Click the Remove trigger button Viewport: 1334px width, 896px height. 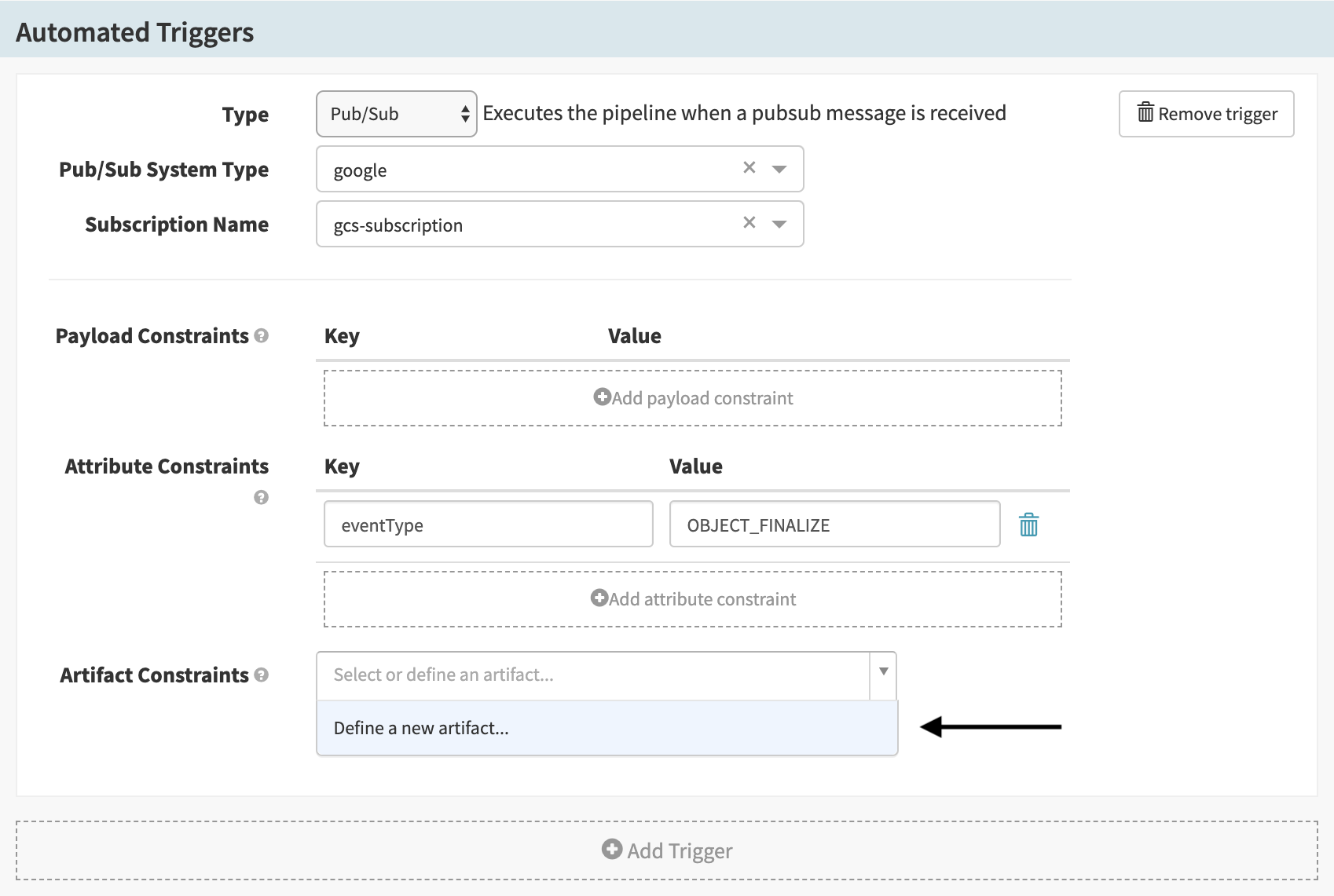pyautogui.click(x=1206, y=114)
